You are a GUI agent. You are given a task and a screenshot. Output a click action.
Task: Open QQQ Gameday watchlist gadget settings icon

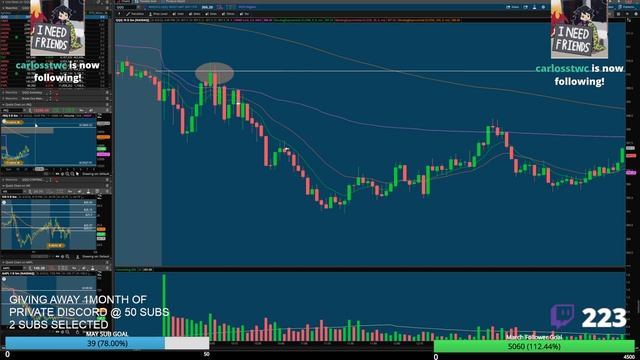coord(107,93)
